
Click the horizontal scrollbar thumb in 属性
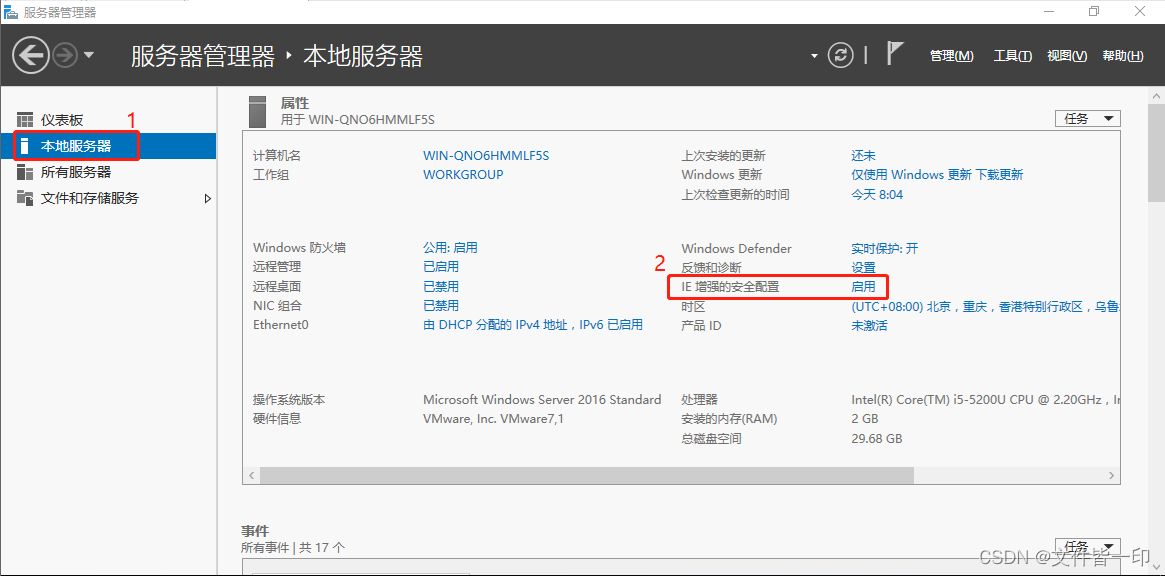(x=586, y=475)
